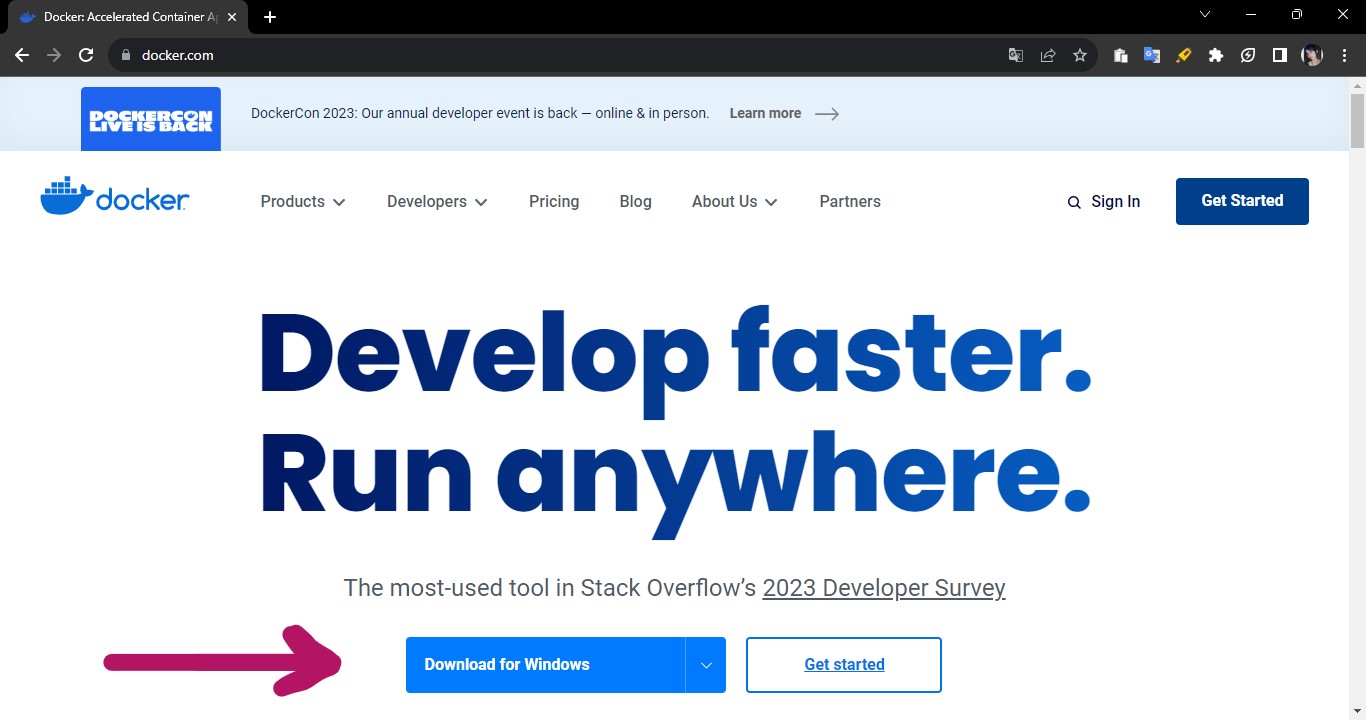The width and height of the screenshot is (1366, 720).
Task: Expand the Products menu
Action: click(x=303, y=201)
